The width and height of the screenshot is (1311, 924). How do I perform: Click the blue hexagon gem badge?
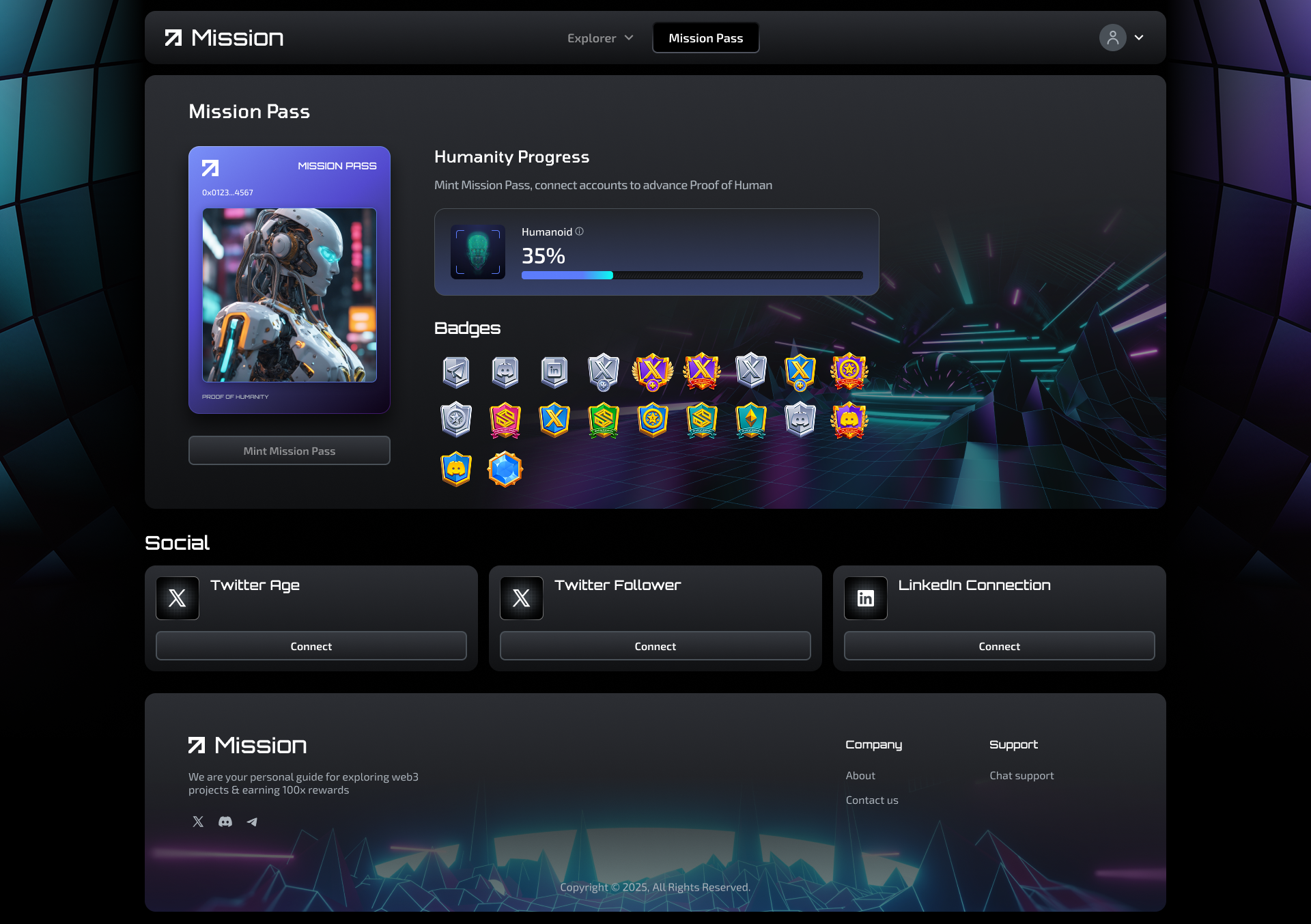[x=505, y=469]
